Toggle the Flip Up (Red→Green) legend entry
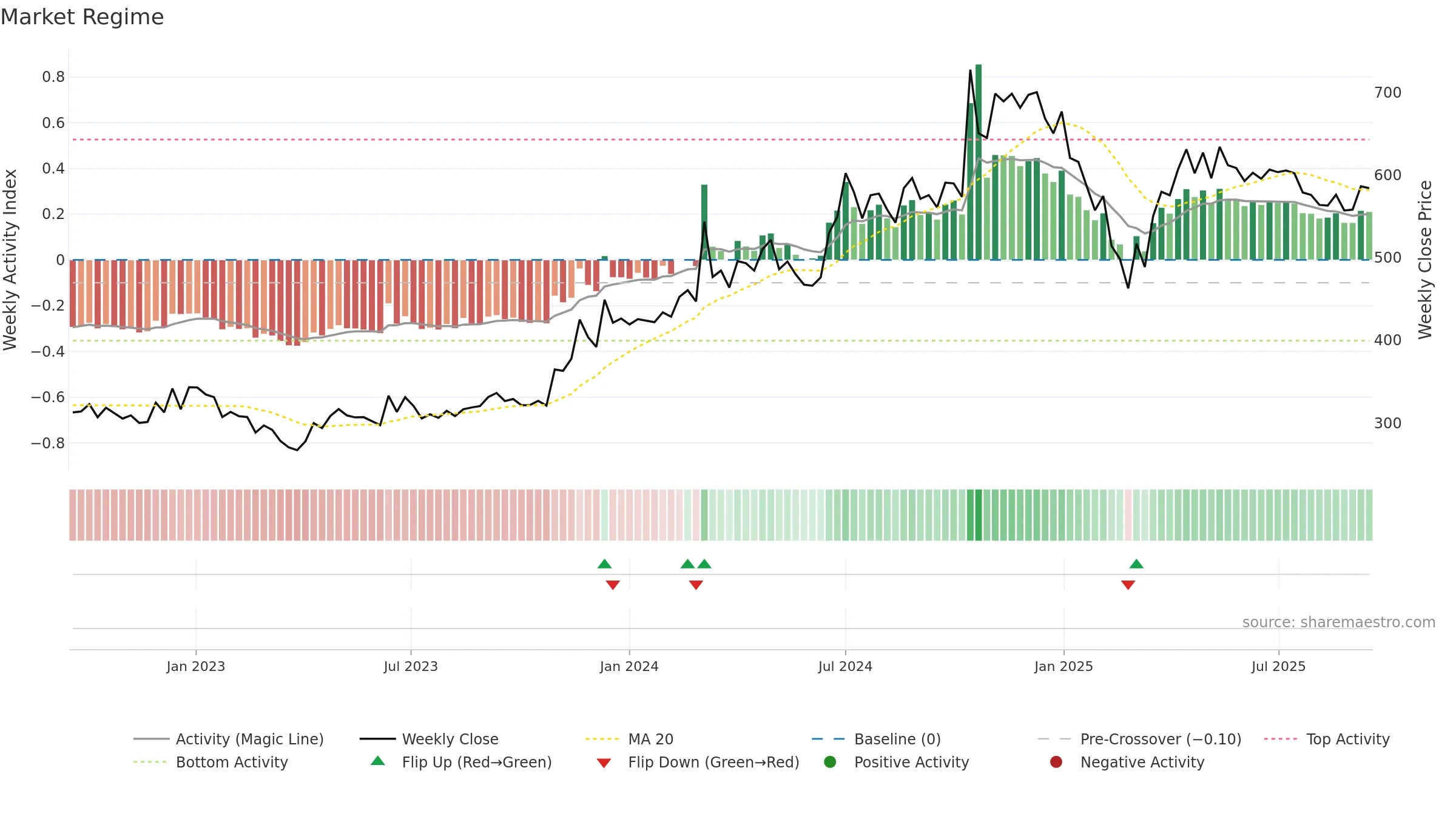This screenshot has height=819, width=1456. [x=461, y=762]
